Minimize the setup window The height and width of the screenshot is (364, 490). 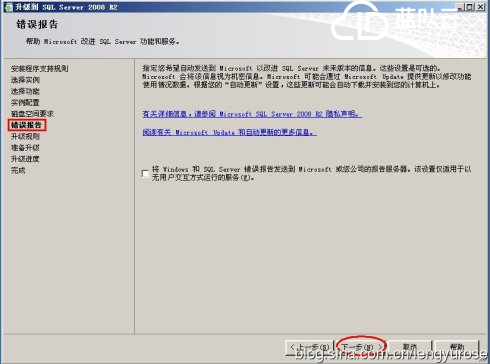click(460, 7)
